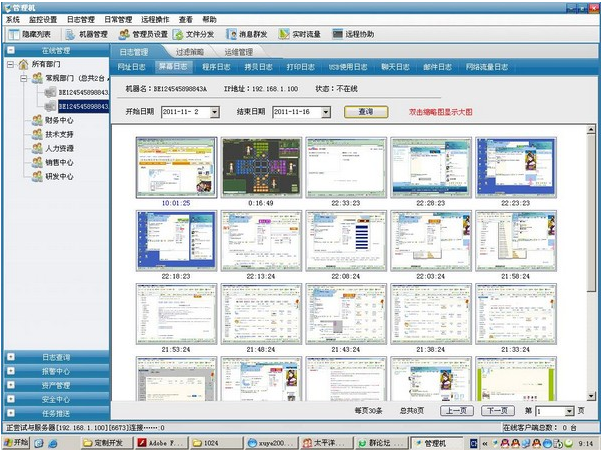602x450 pixels.
Task: Select the 研发中心 department in the tree
Action: click(58, 176)
